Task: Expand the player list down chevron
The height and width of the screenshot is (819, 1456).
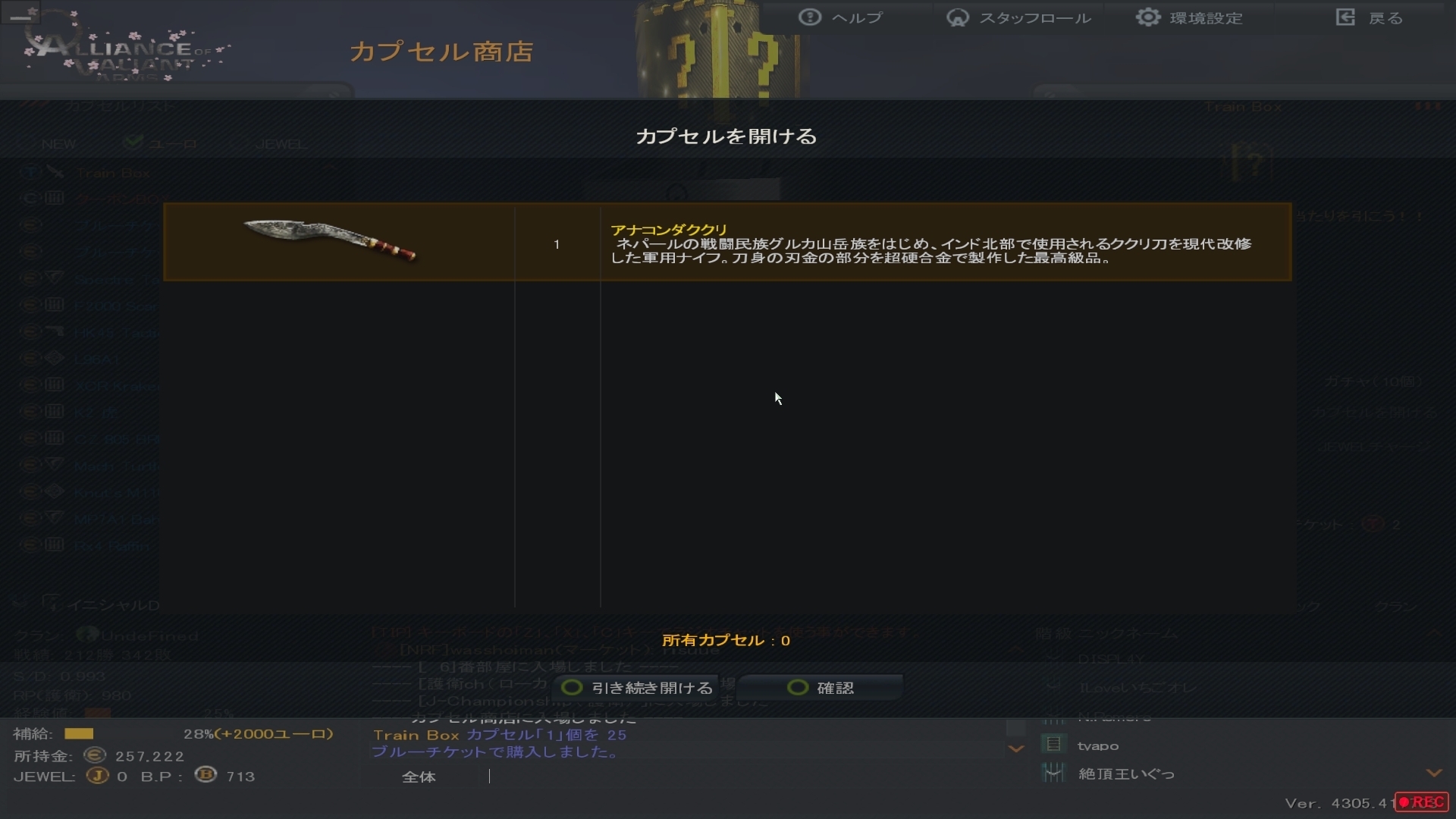Action: [1434, 773]
